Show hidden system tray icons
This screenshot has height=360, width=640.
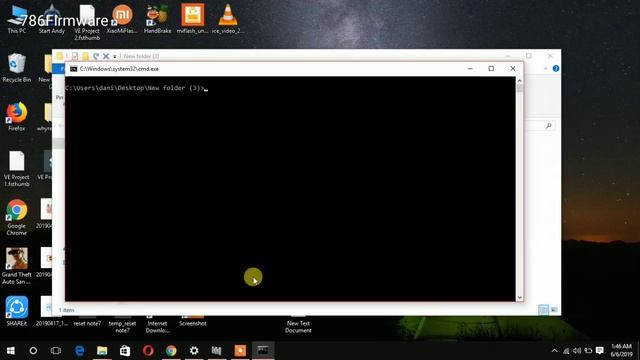[x=554, y=351]
